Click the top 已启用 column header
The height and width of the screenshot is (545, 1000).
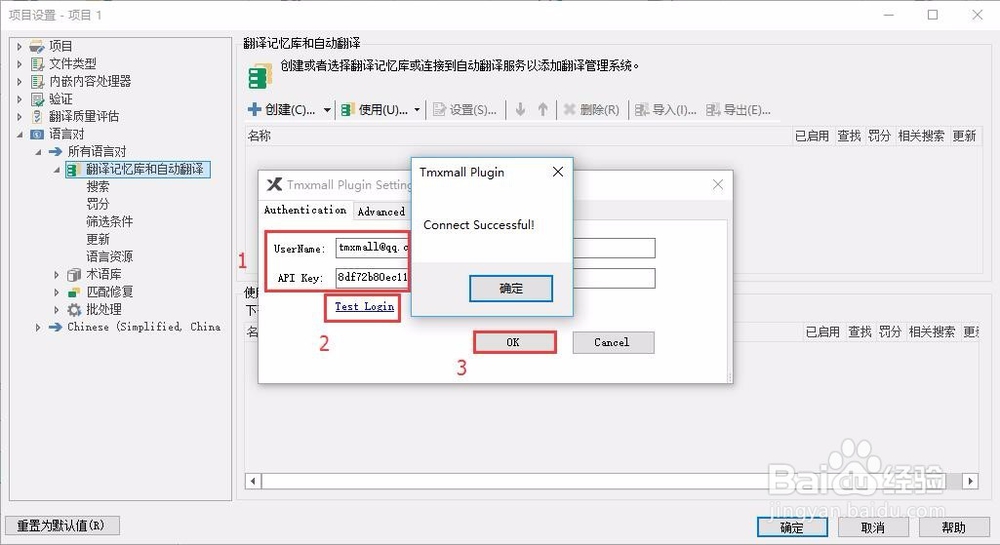(x=812, y=136)
